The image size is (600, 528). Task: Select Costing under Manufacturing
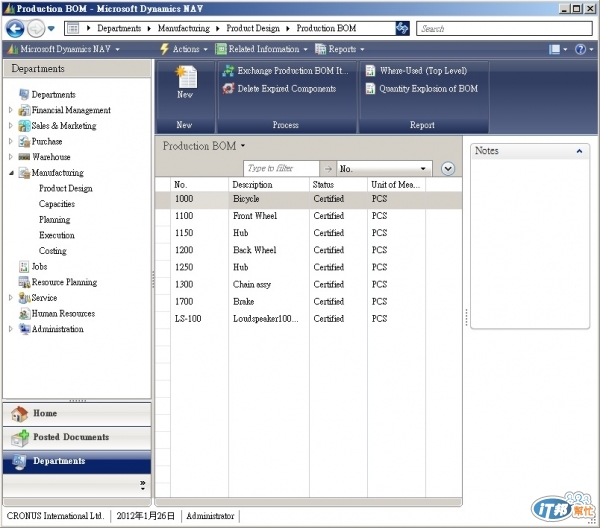click(52, 251)
